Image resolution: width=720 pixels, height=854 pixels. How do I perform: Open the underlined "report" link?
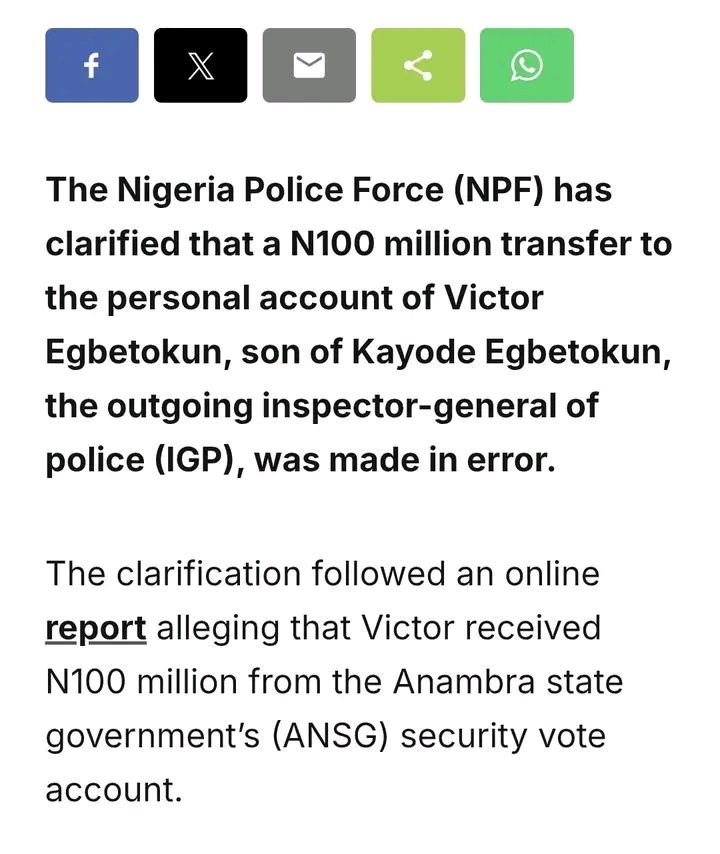[x=96, y=628]
